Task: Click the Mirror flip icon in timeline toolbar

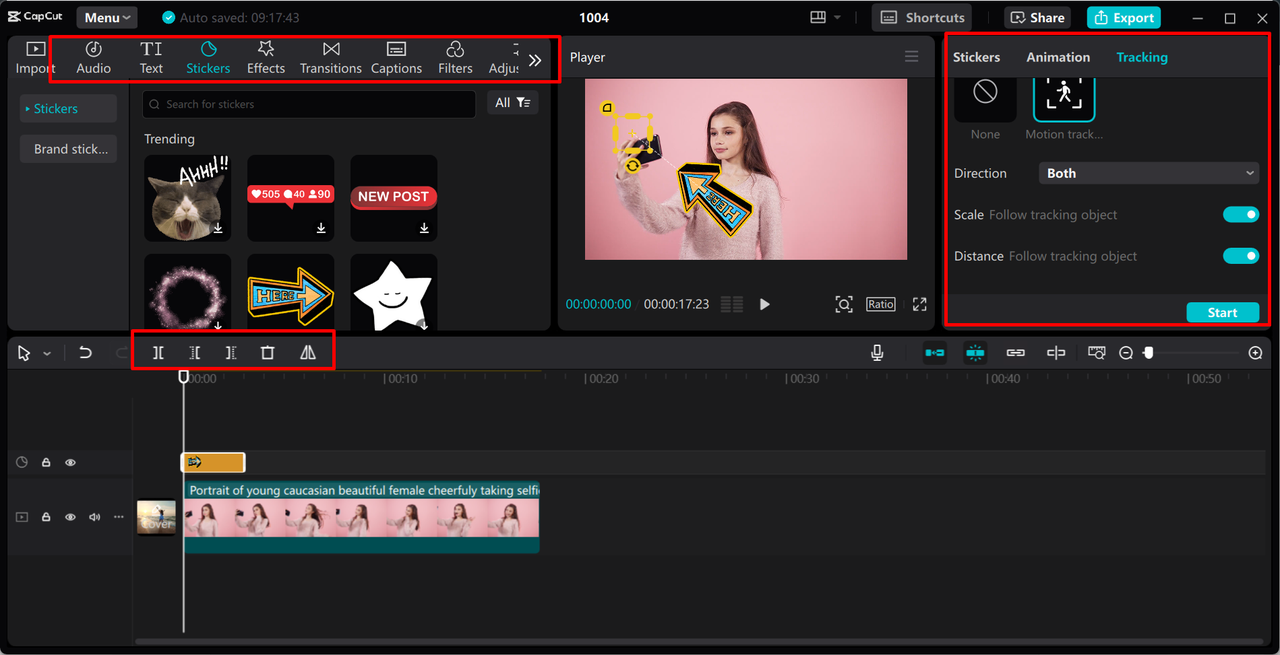Action: 308,353
